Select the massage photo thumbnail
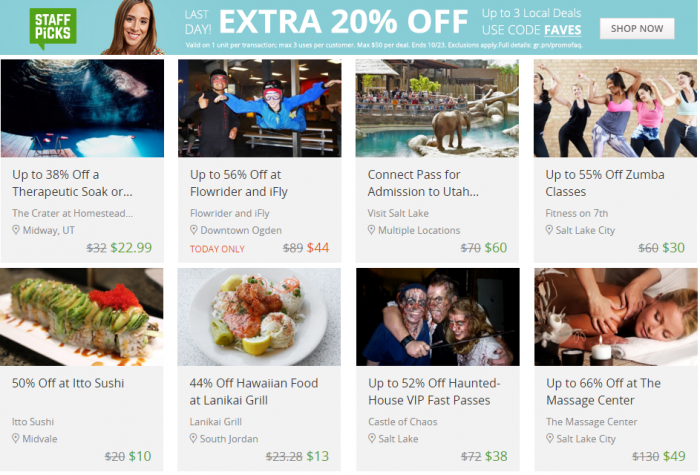700x475 pixels. coord(616,317)
